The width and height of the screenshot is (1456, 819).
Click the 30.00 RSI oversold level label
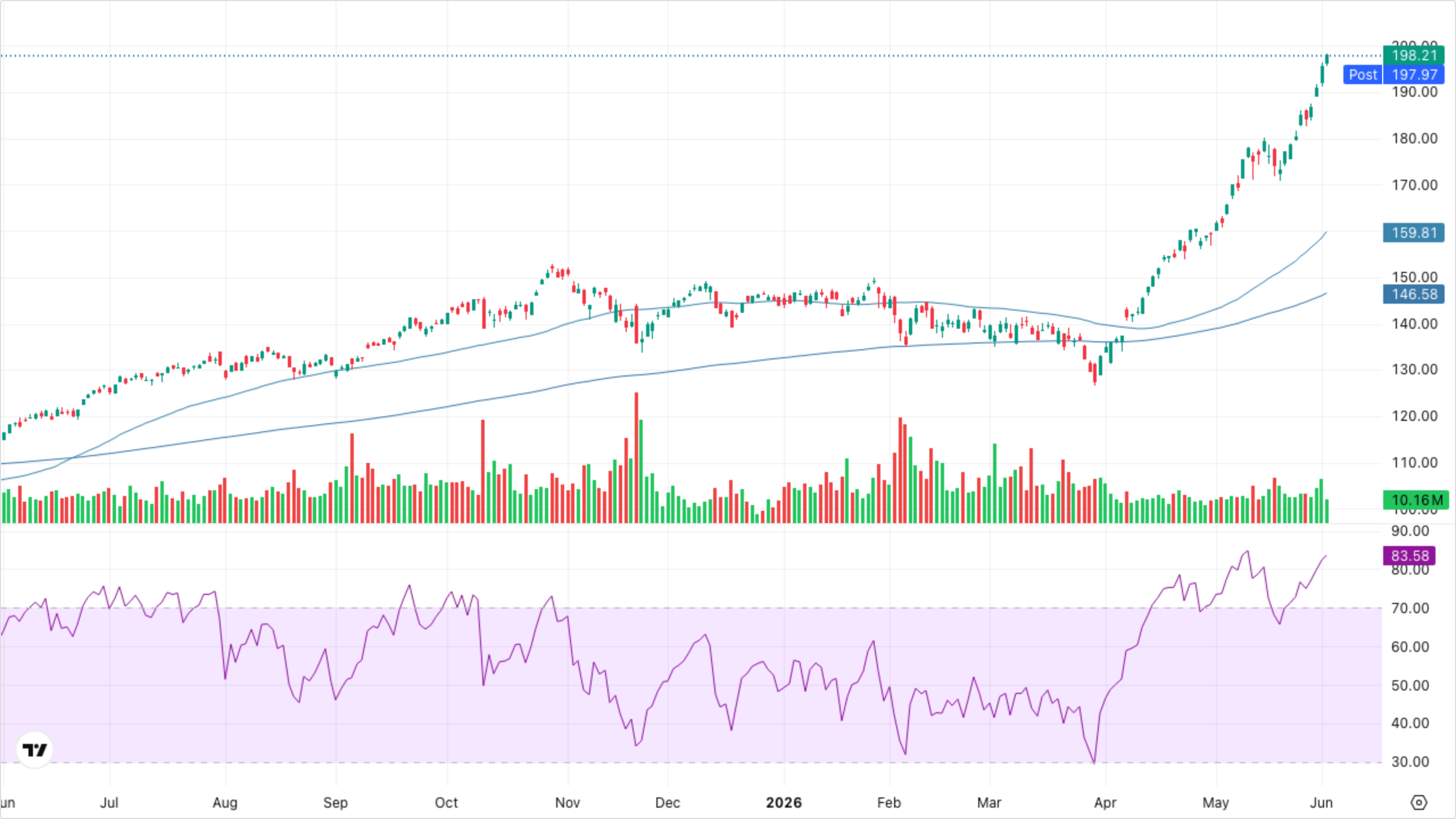1410,762
